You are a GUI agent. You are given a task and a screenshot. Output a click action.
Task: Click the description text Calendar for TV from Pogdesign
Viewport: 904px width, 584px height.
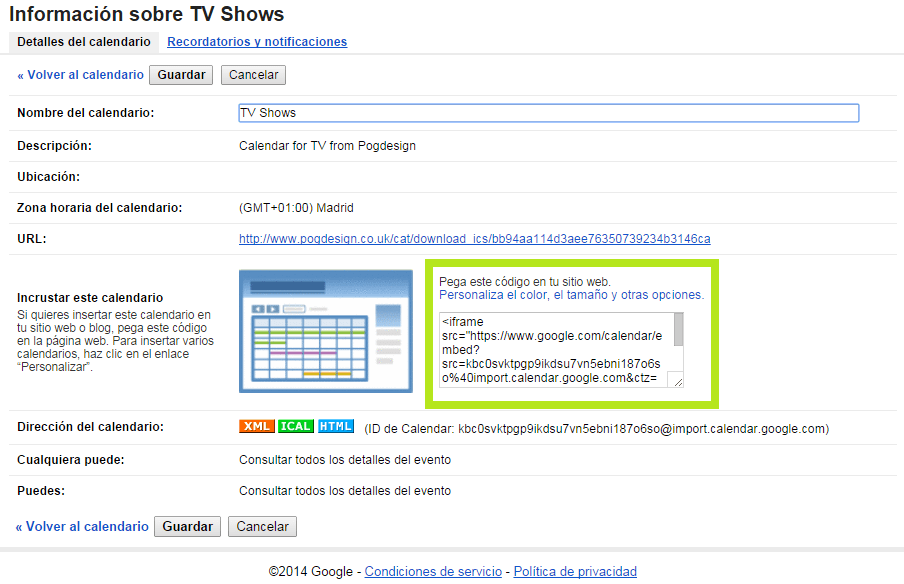[327, 146]
